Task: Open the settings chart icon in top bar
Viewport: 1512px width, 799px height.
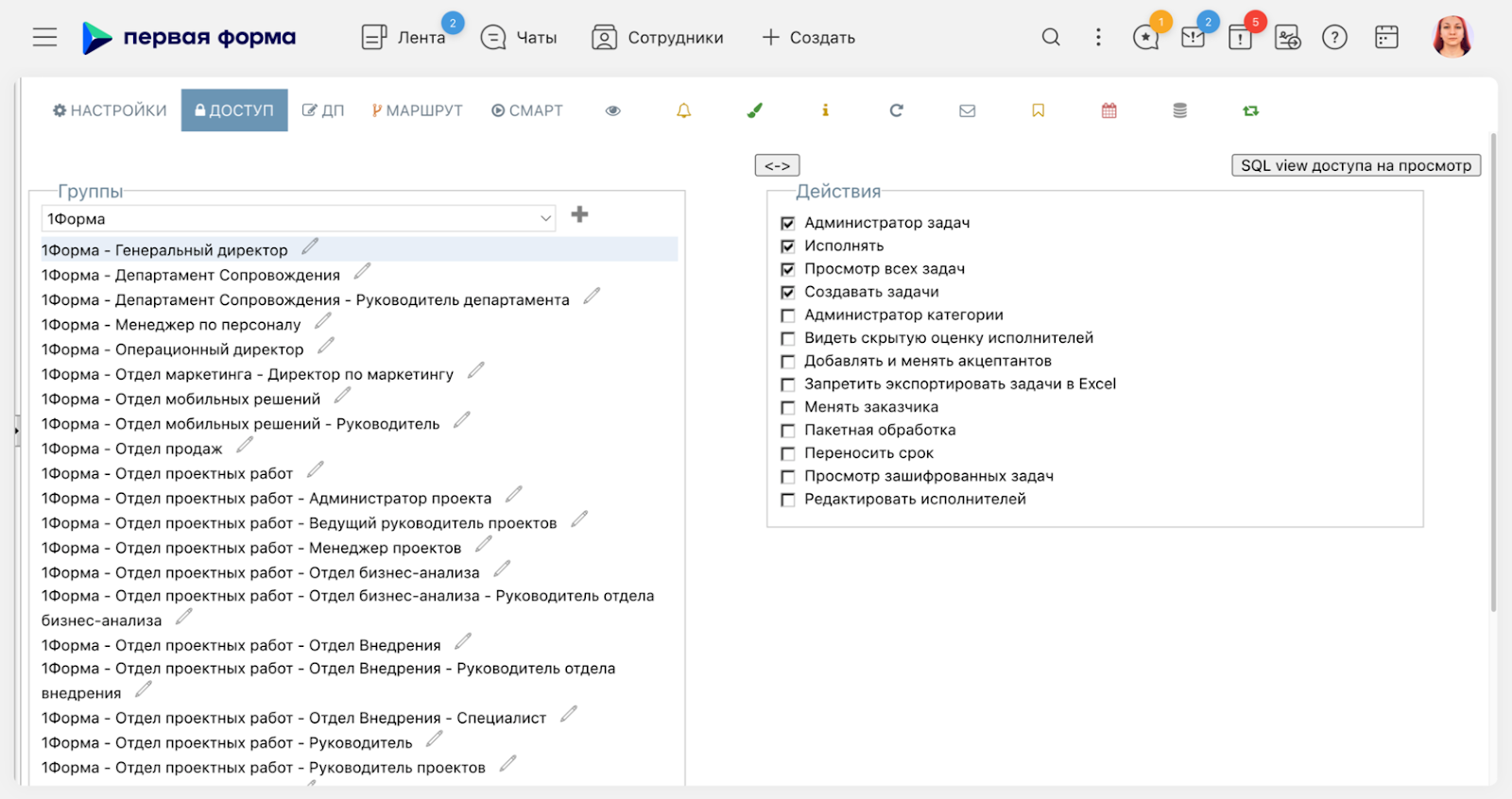Action: (x=1287, y=37)
